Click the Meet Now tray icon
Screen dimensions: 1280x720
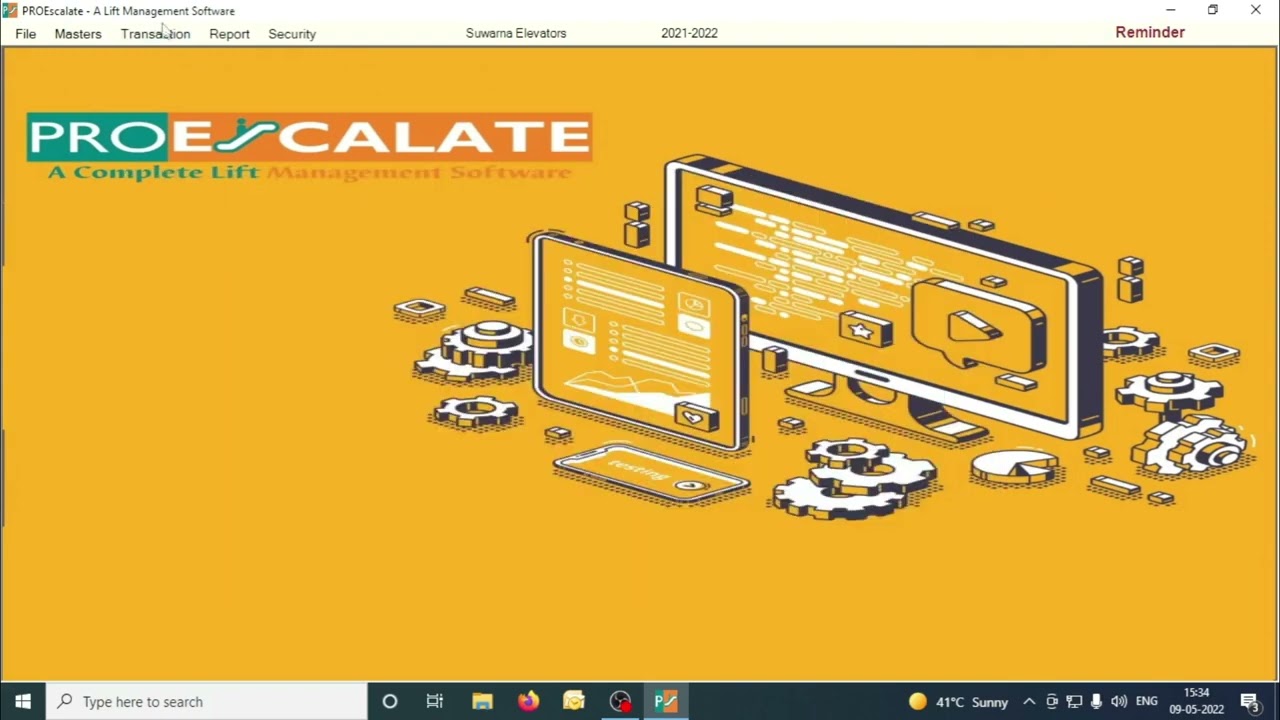click(1052, 702)
